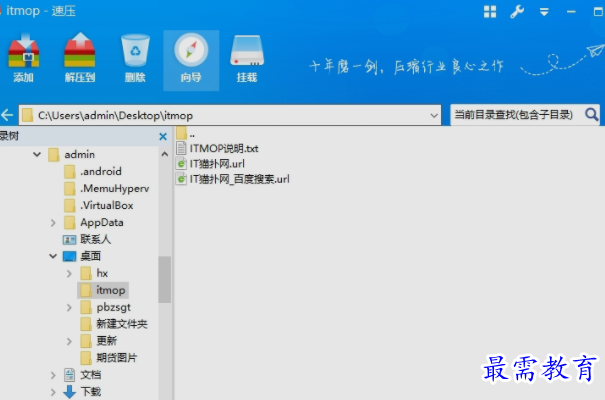
Task: Expand the 更新 folder node
Action: tap(69, 341)
